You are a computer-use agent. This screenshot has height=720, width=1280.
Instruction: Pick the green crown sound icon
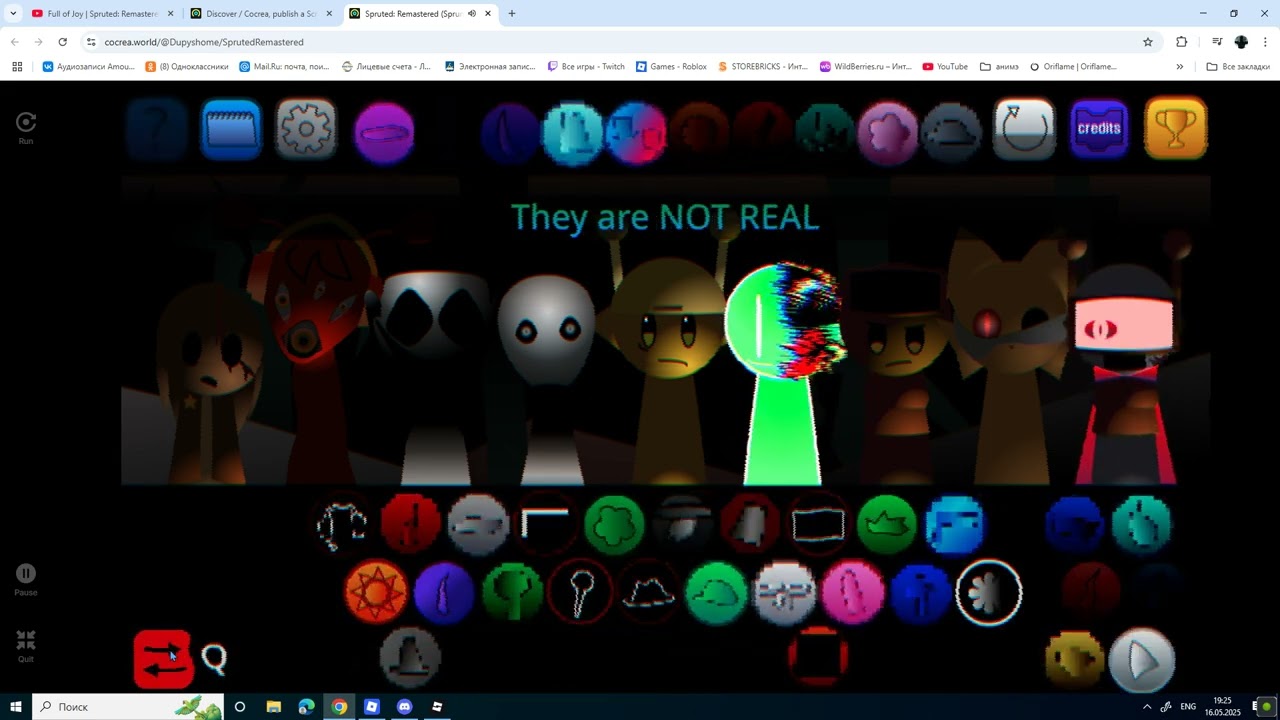click(x=887, y=525)
